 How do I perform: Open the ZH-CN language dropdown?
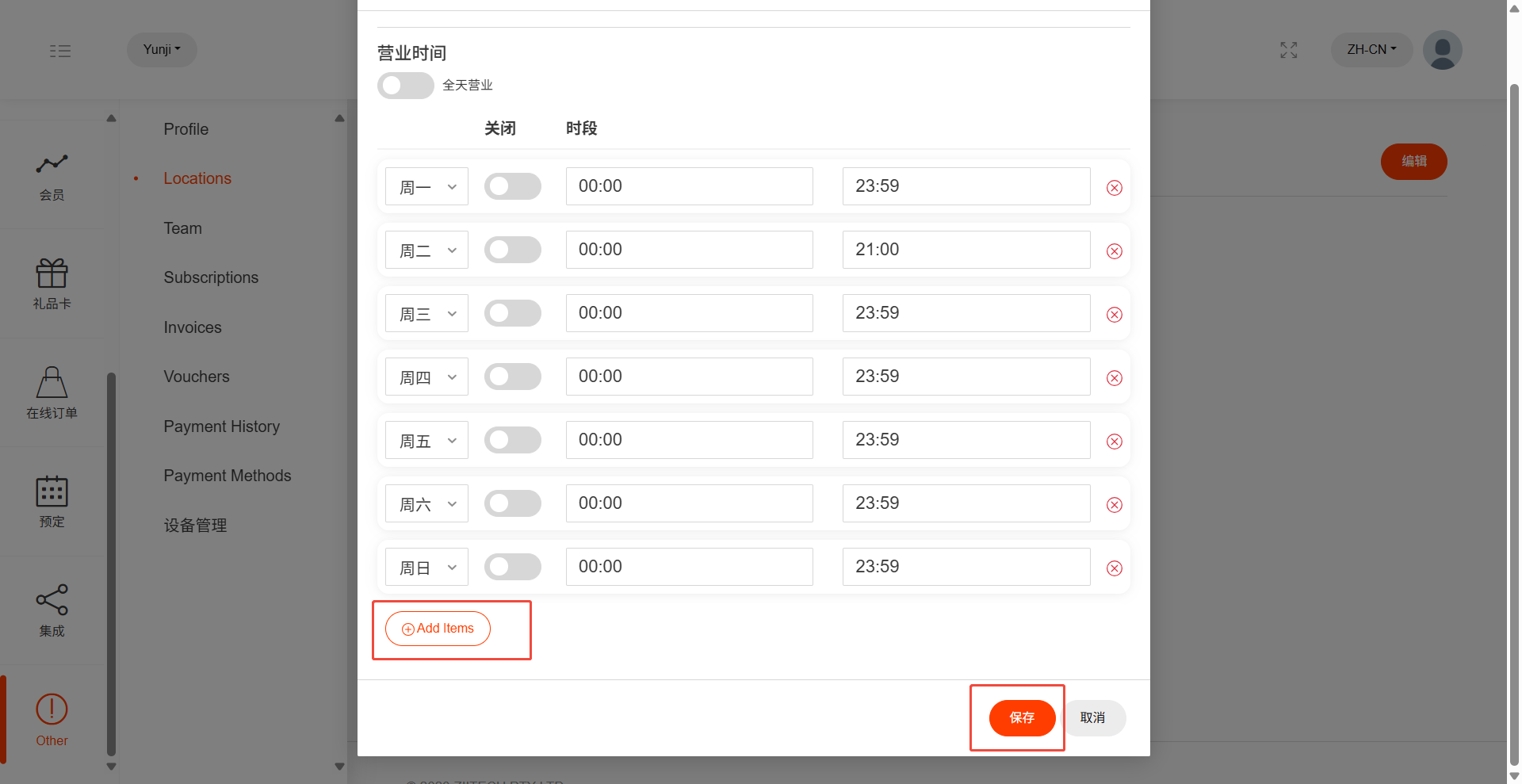click(1371, 50)
